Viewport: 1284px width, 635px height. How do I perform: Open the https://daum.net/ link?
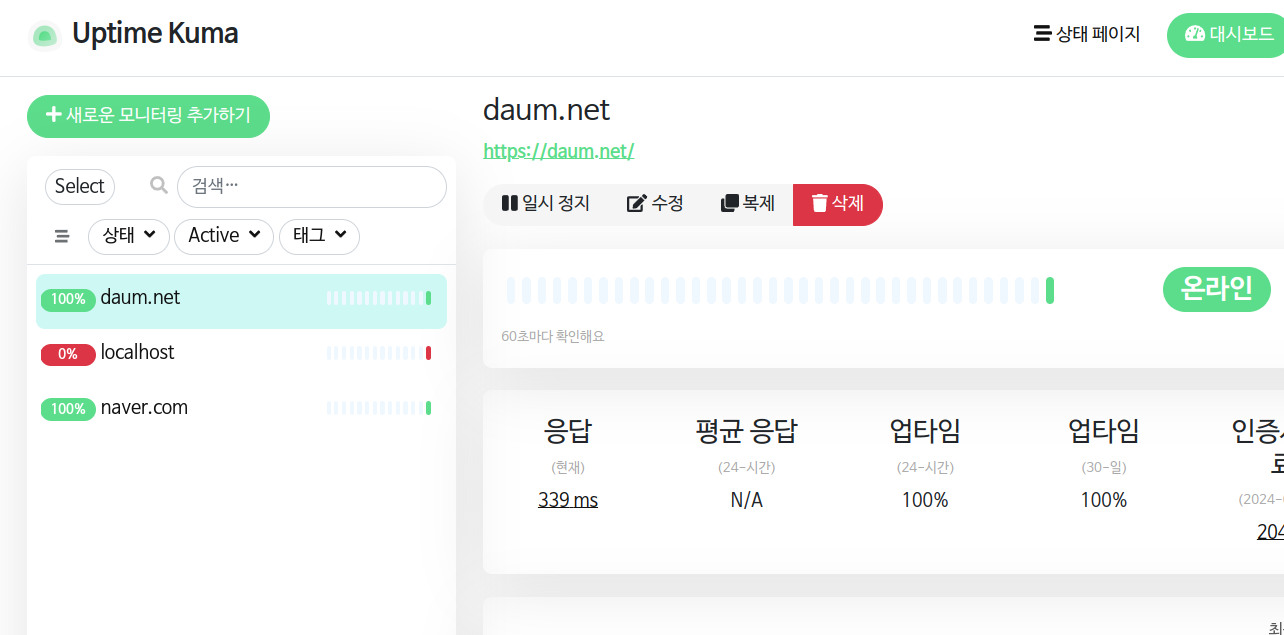coord(558,151)
